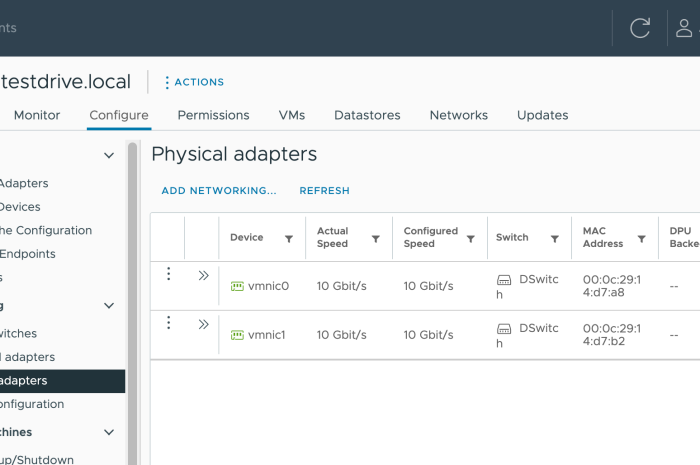
Task: Open the Actions dropdown menu
Action: click(x=194, y=82)
